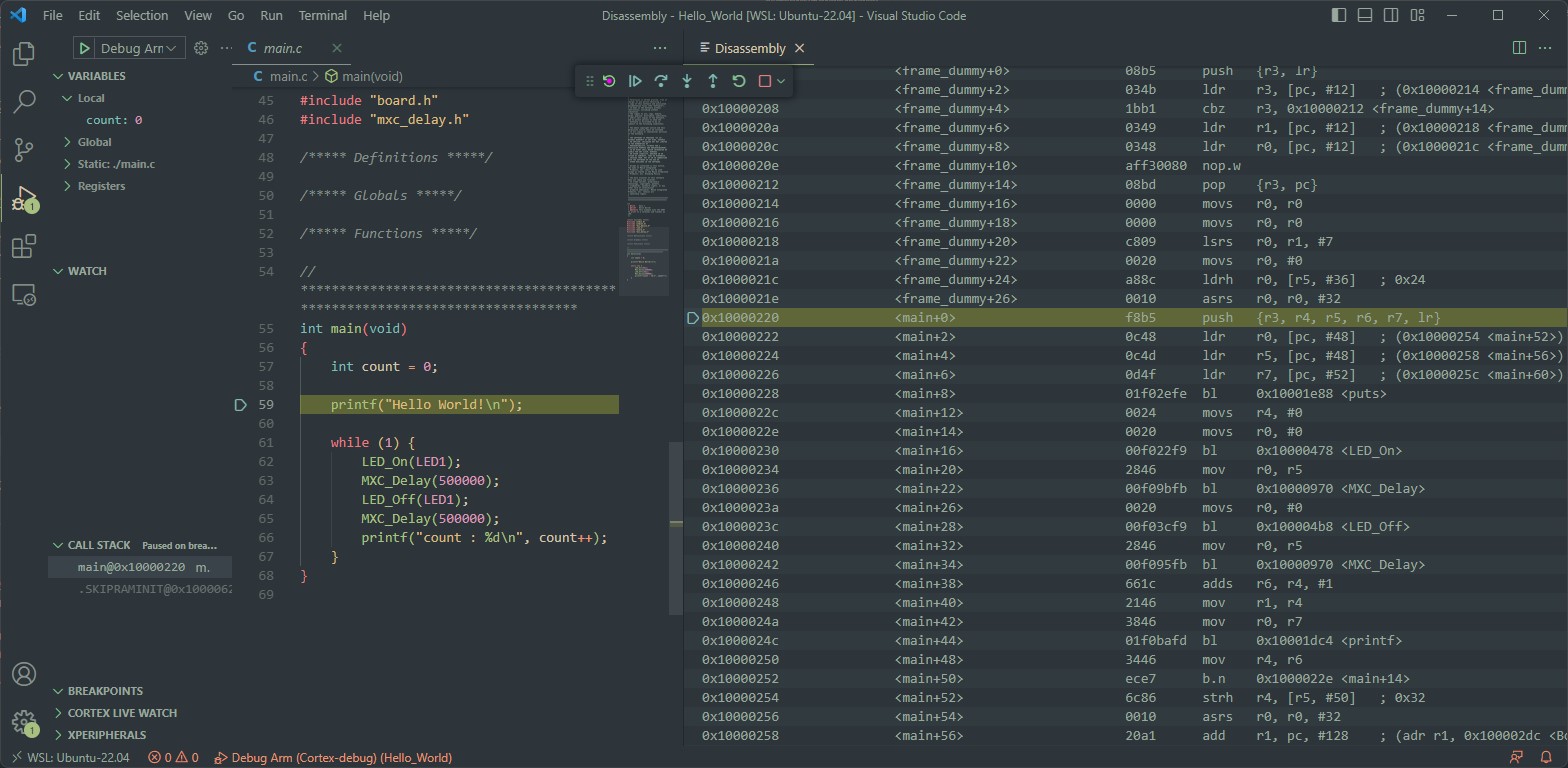Viewport: 1568px width, 768px height.
Task: Click the Step Into icon in the debug toolbar
Action: [687, 81]
